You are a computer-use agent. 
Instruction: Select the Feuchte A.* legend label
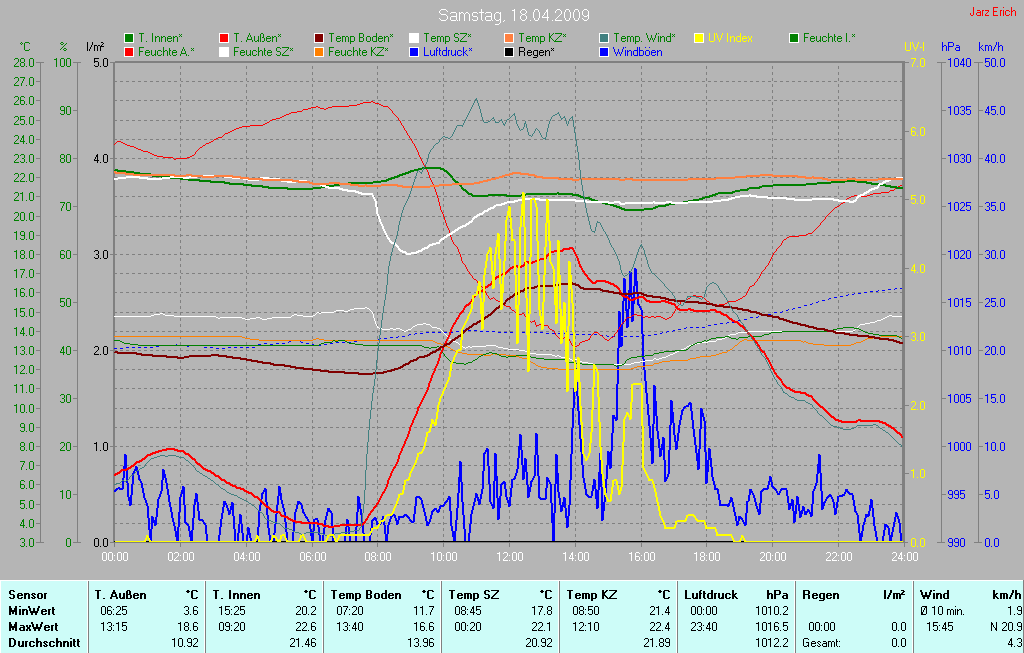coord(166,51)
